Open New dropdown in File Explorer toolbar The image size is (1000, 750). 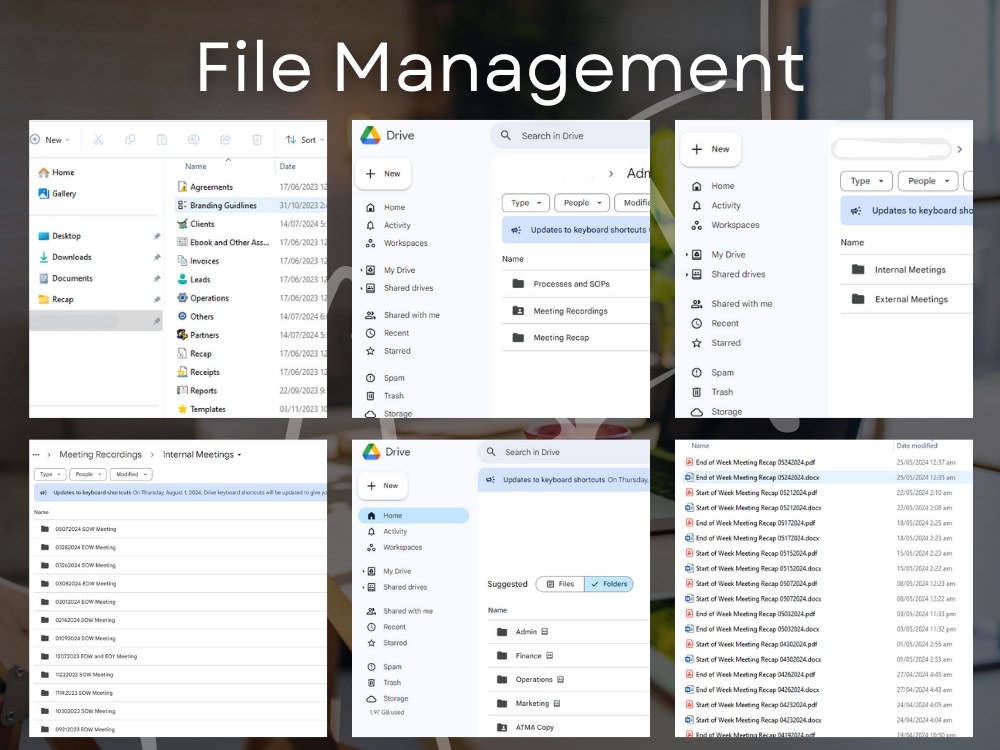coord(50,140)
